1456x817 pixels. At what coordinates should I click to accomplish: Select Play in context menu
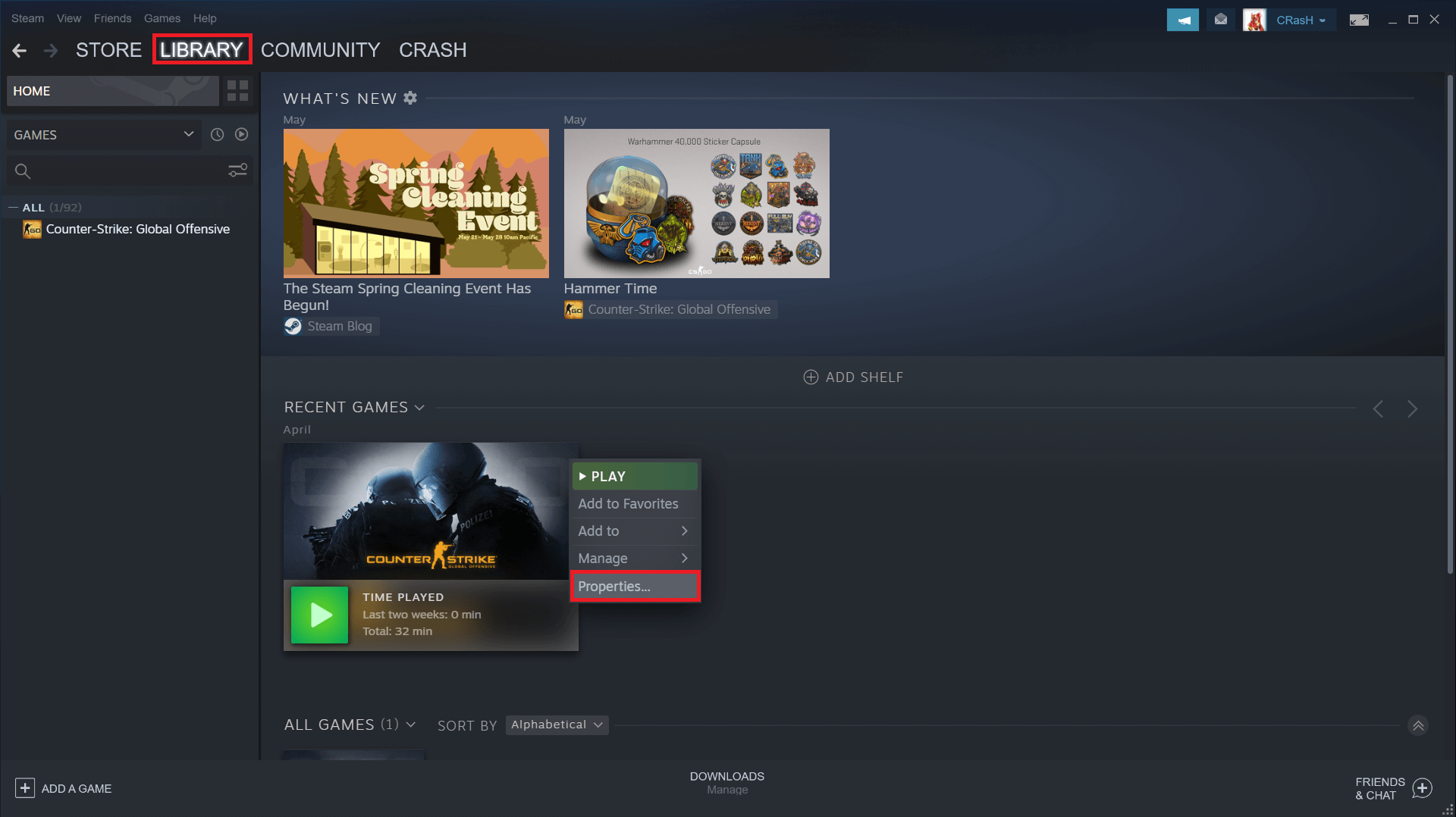click(x=634, y=476)
